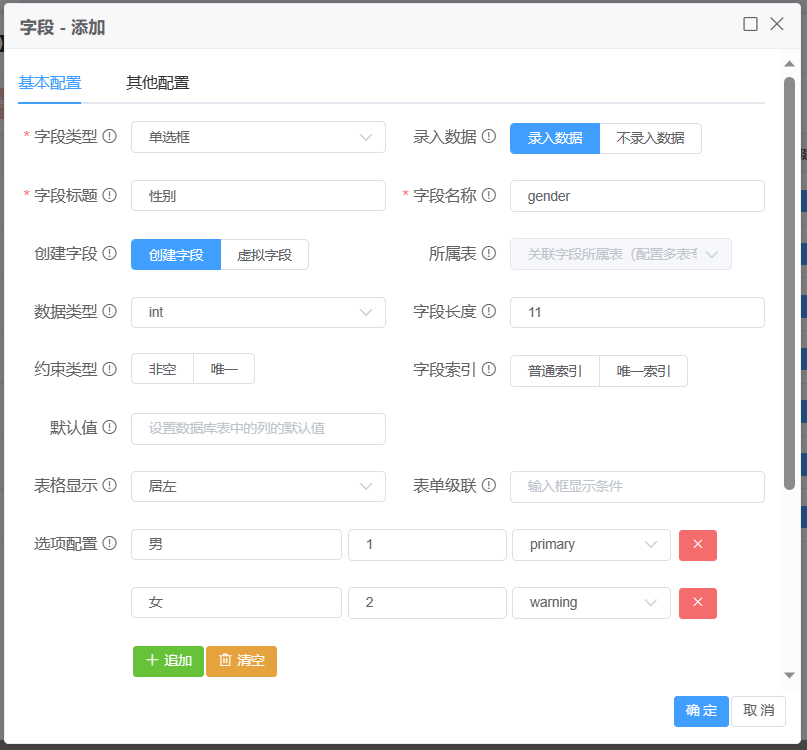
Task: Click the 默认值 input field
Action: [258, 429]
